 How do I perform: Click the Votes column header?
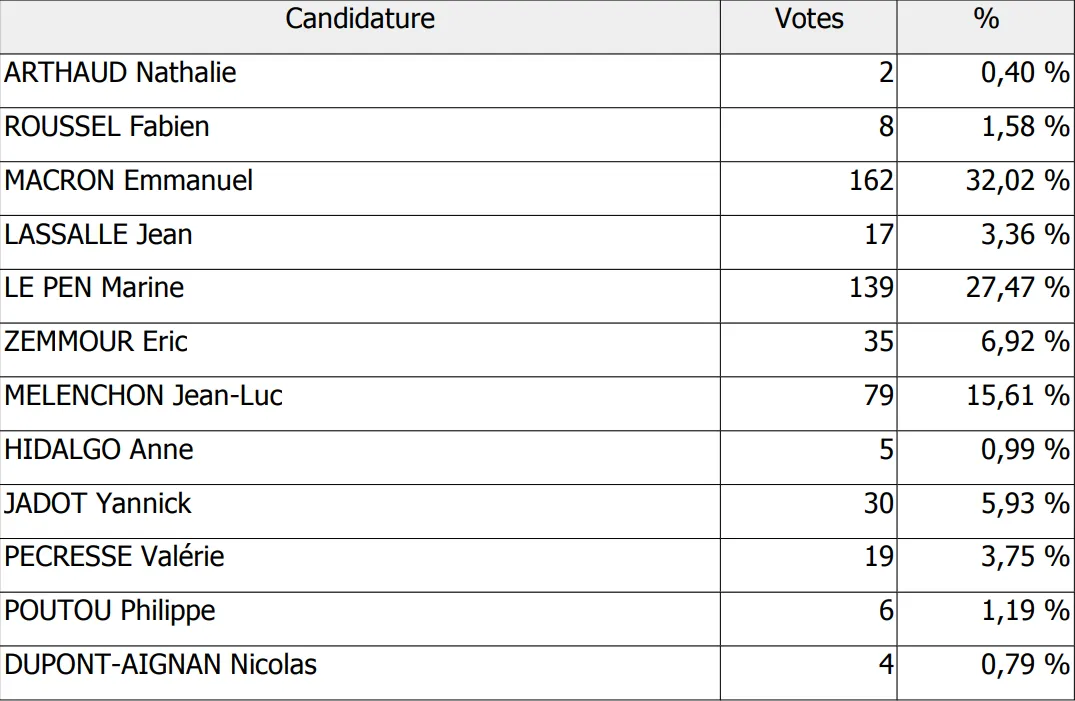coord(808,19)
